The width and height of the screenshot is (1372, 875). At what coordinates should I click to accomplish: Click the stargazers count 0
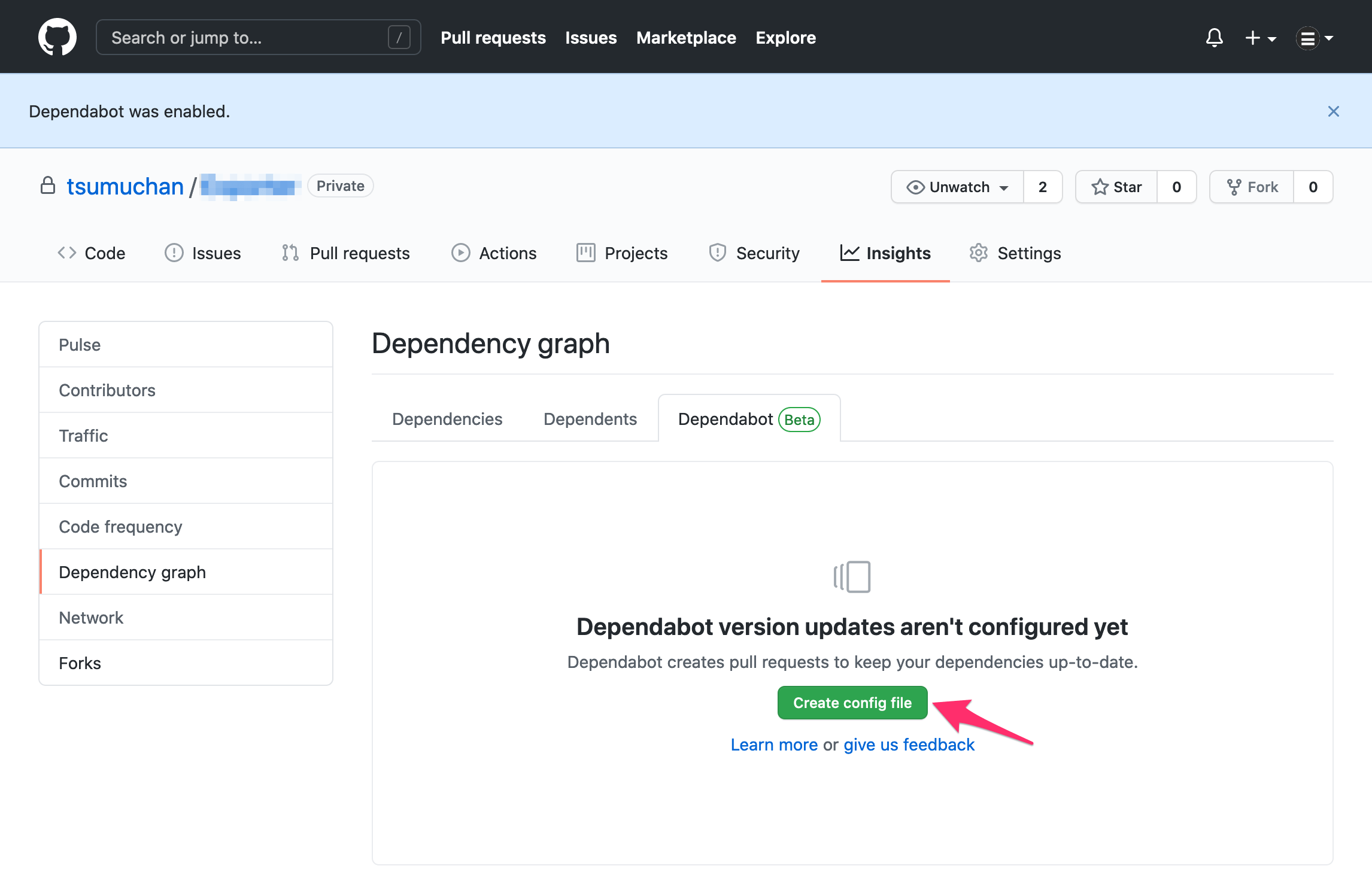pyautogui.click(x=1176, y=187)
